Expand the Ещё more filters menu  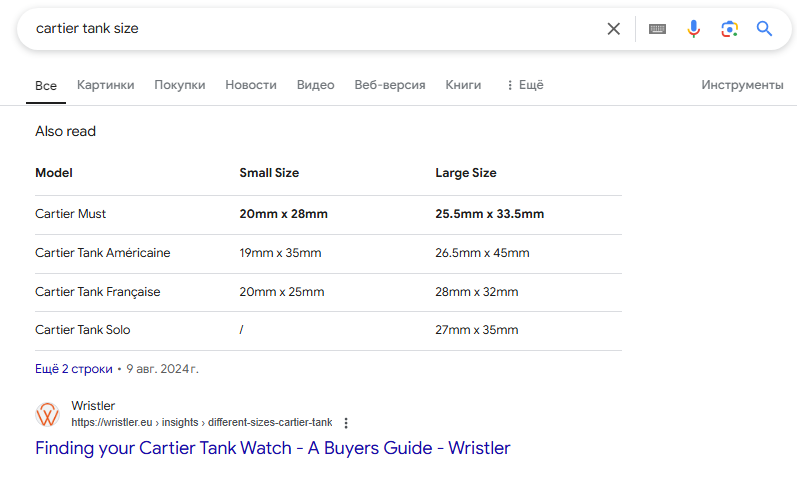pyautogui.click(x=525, y=85)
